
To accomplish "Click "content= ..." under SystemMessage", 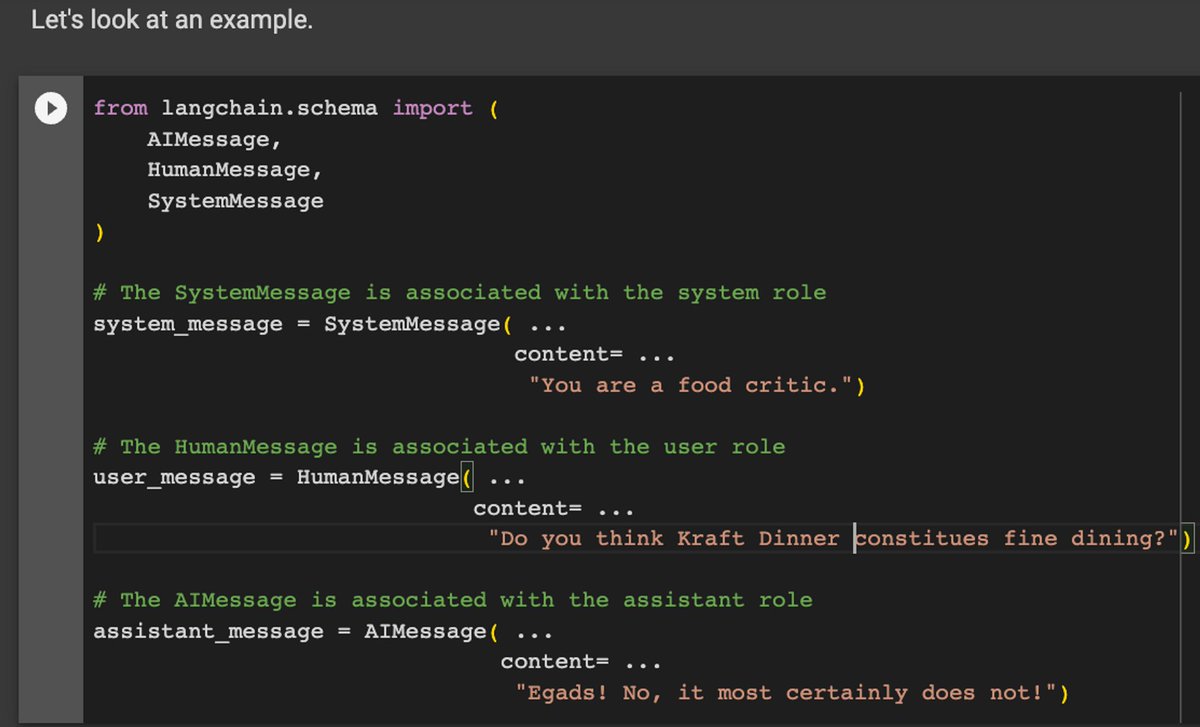I will coord(595,355).
